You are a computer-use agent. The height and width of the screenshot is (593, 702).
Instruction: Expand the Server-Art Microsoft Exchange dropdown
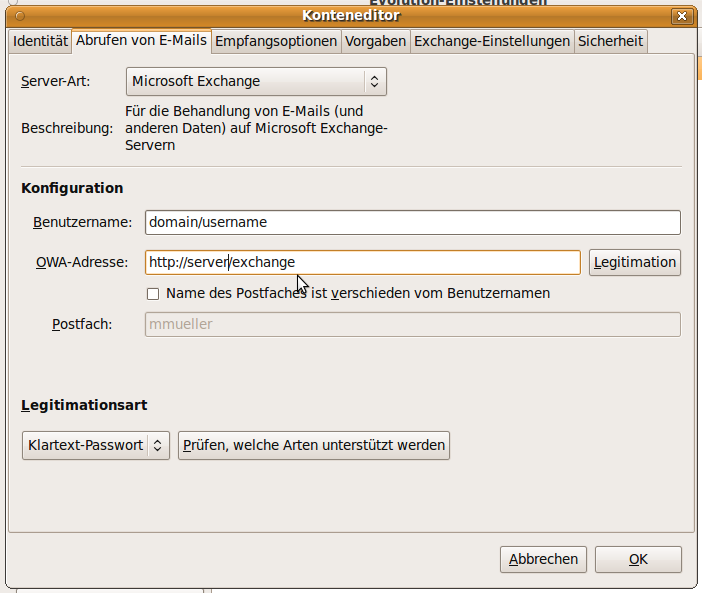[x=256, y=82]
